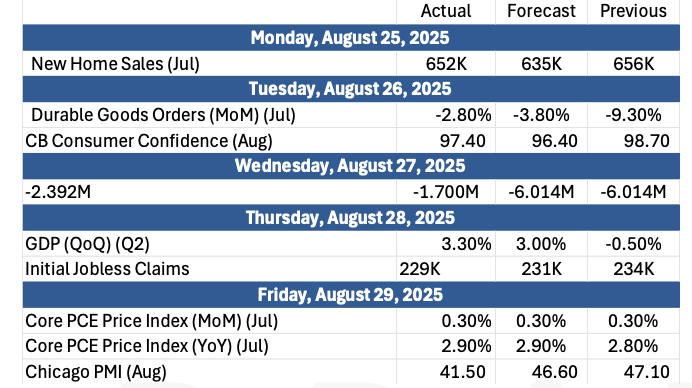Click Initial Jobless Claims actual 229K

point(446,269)
